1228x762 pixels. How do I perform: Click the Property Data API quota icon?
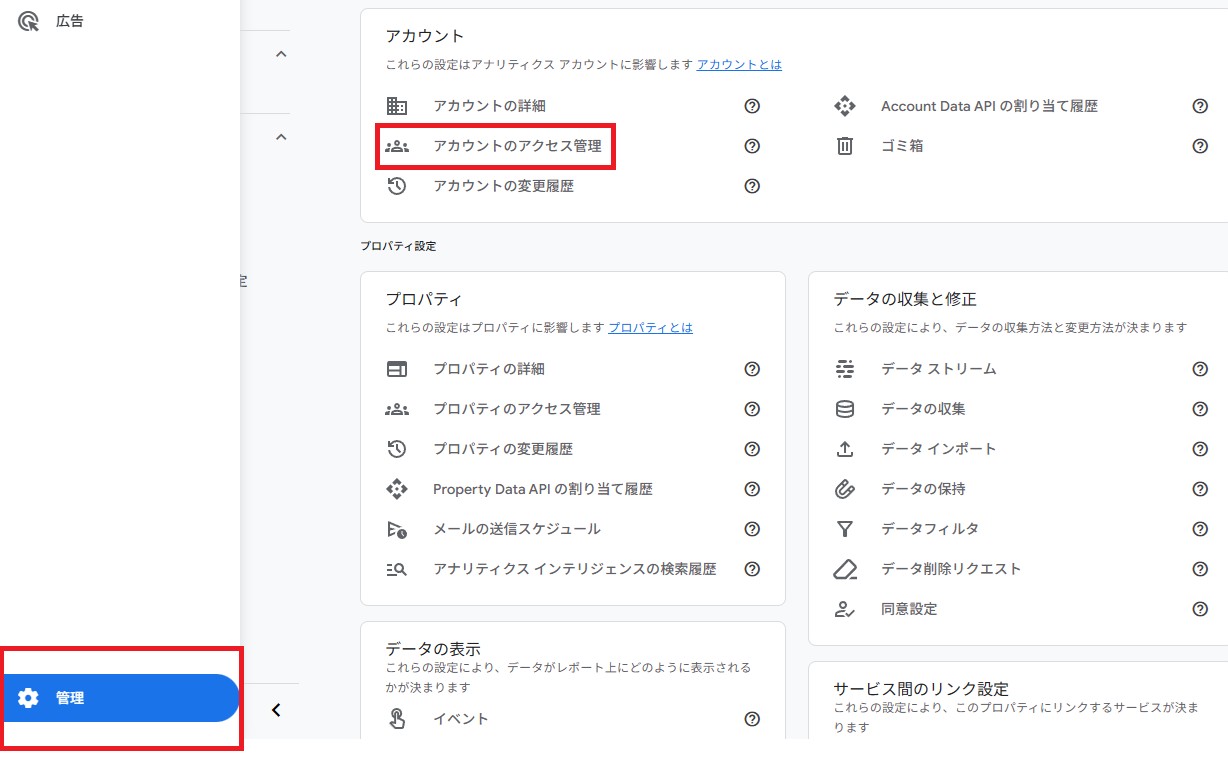click(x=397, y=489)
